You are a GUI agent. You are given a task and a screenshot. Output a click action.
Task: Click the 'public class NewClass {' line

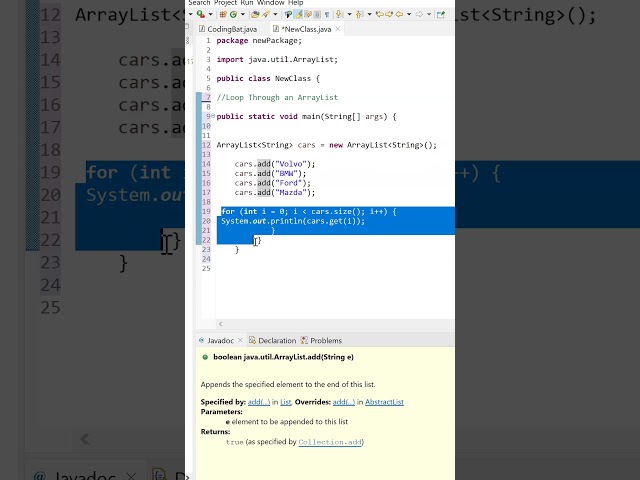[268, 78]
